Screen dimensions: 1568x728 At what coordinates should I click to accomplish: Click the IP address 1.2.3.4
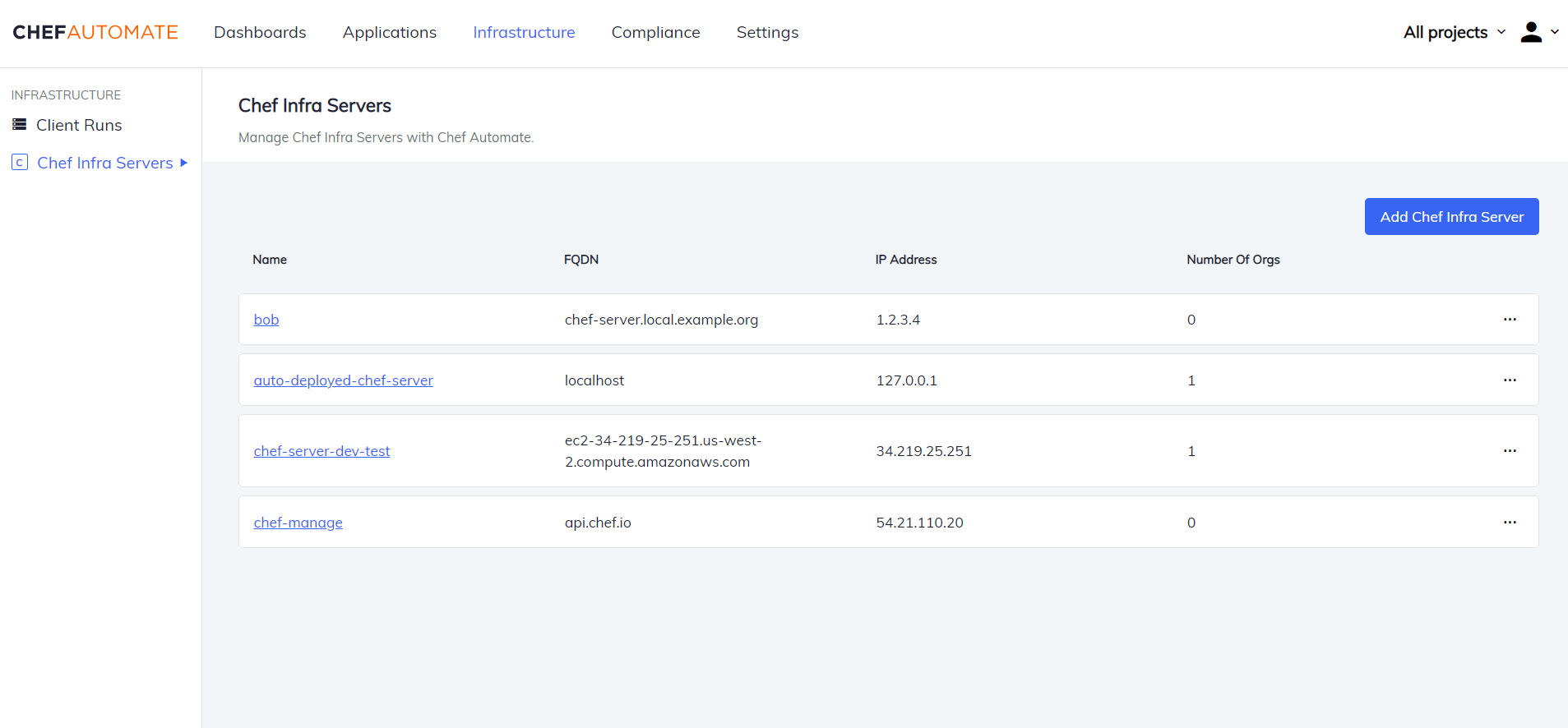click(x=898, y=320)
